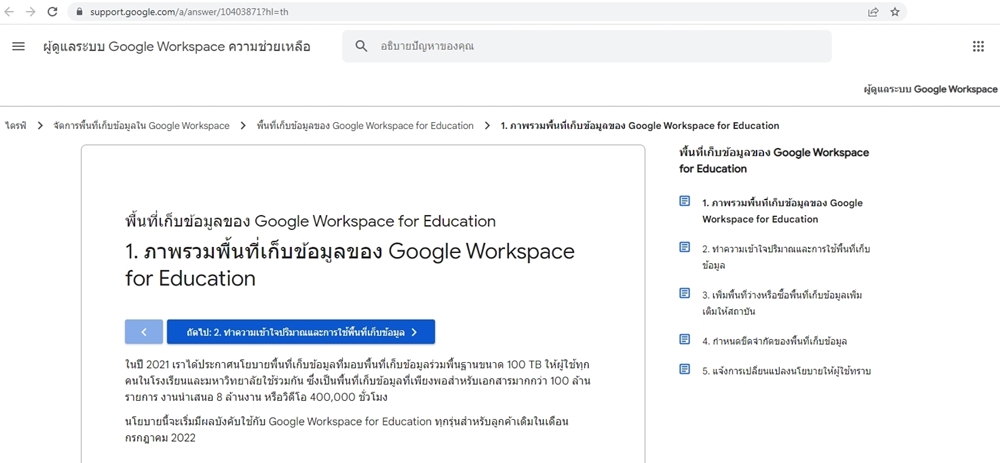
Task: Bookmark this page with the star icon
Action: (x=895, y=11)
